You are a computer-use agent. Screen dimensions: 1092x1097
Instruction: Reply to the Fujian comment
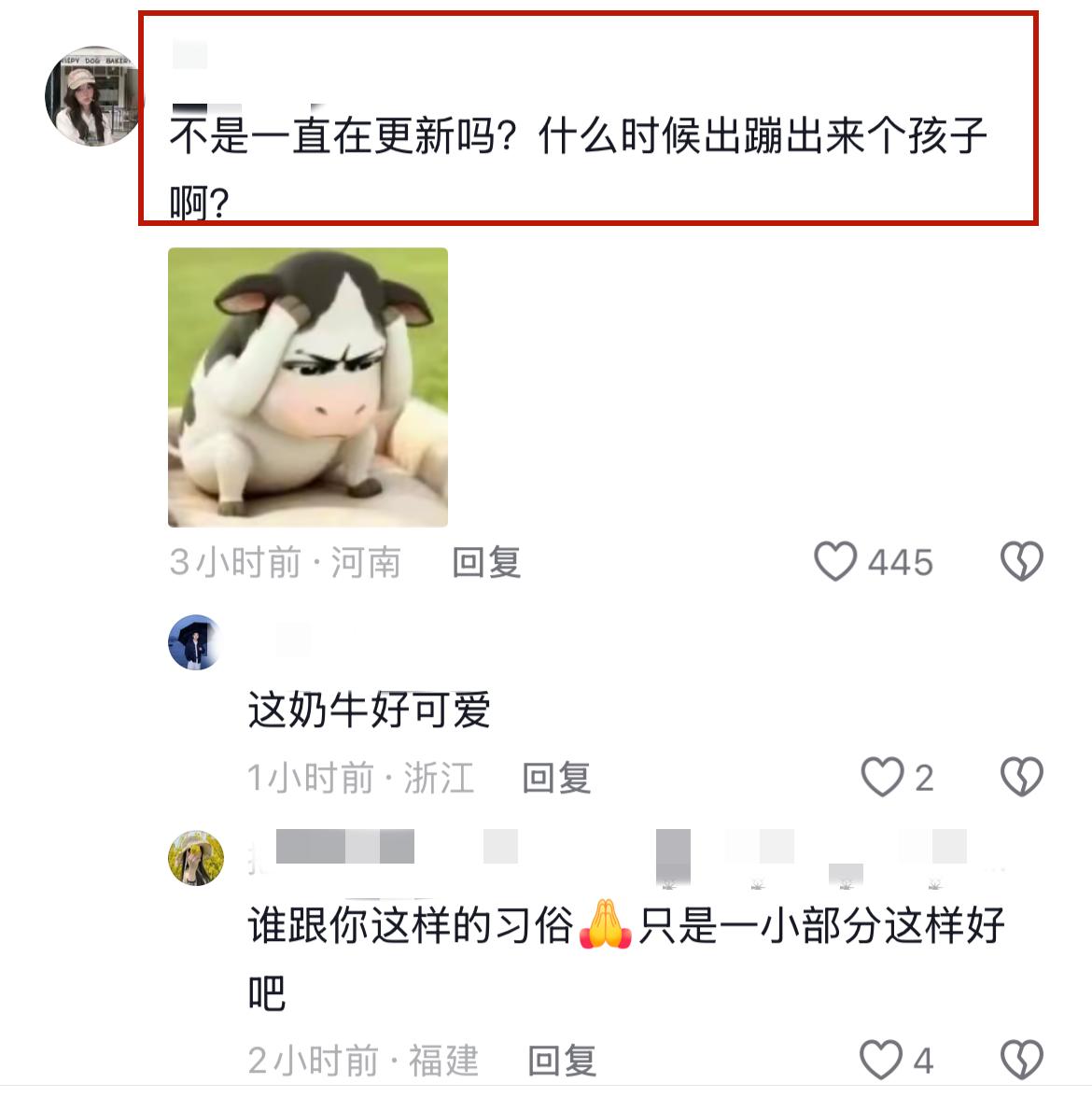tap(563, 1061)
